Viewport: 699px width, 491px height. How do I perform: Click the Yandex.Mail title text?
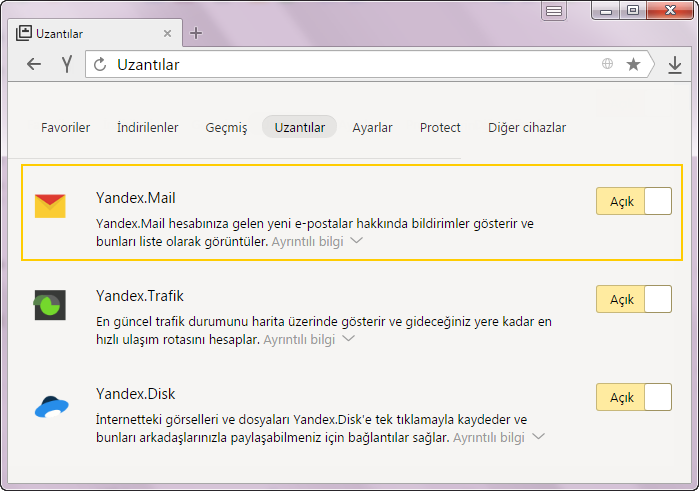136,198
